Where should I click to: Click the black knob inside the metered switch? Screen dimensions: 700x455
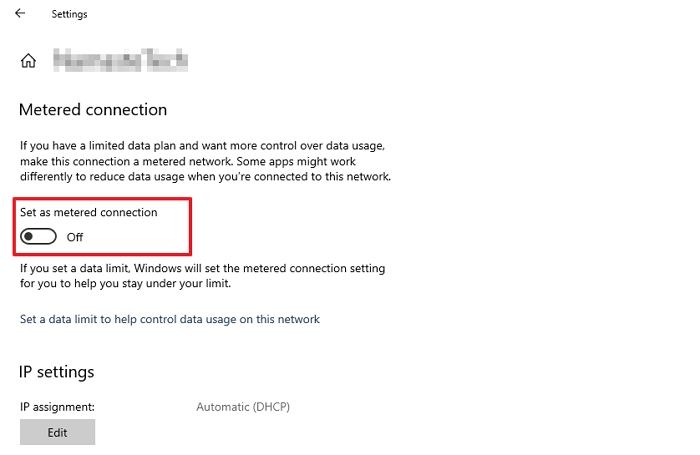30,237
